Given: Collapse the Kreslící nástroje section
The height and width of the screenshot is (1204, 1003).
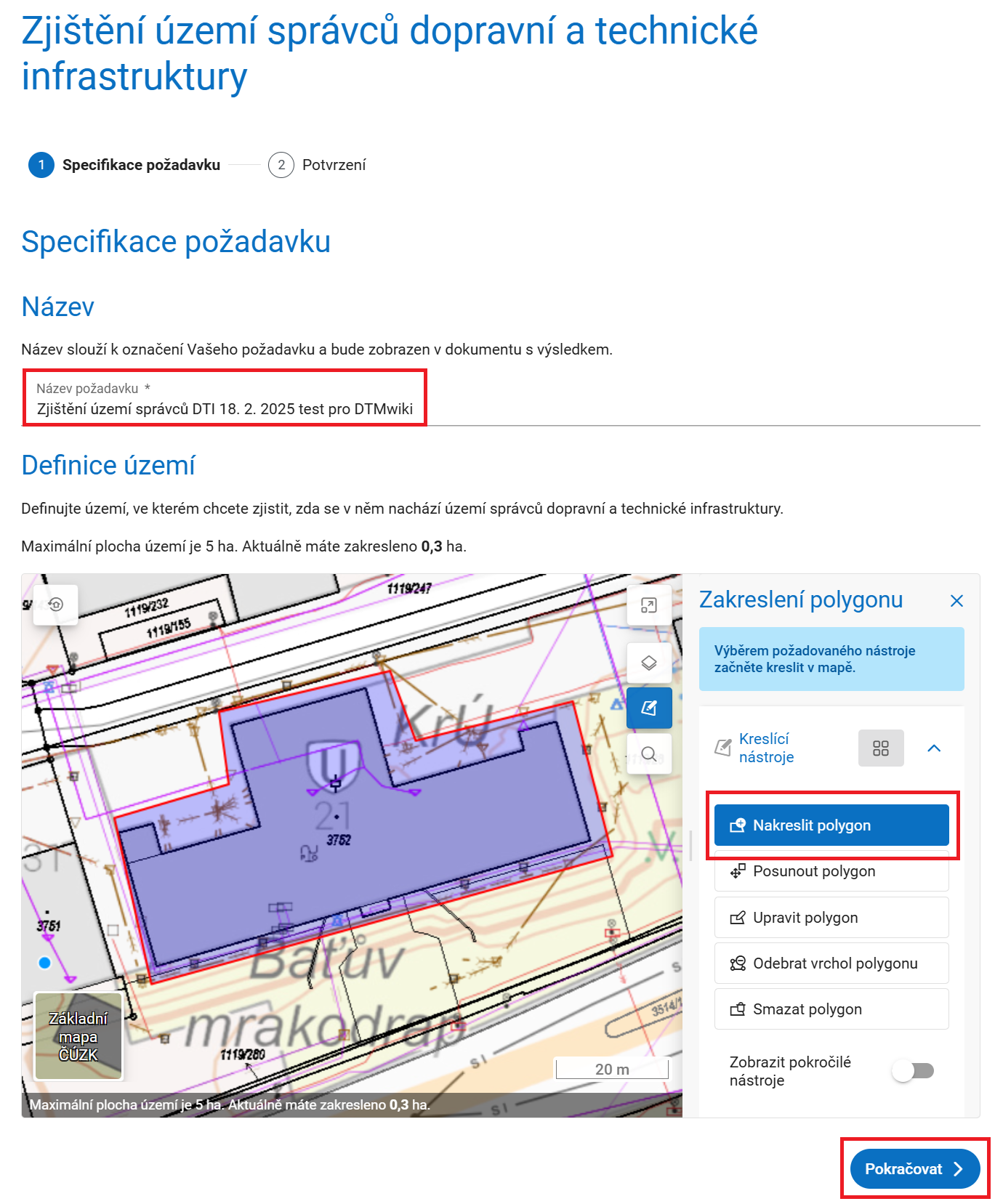Looking at the screenshot, I should (x=934, y=748).
